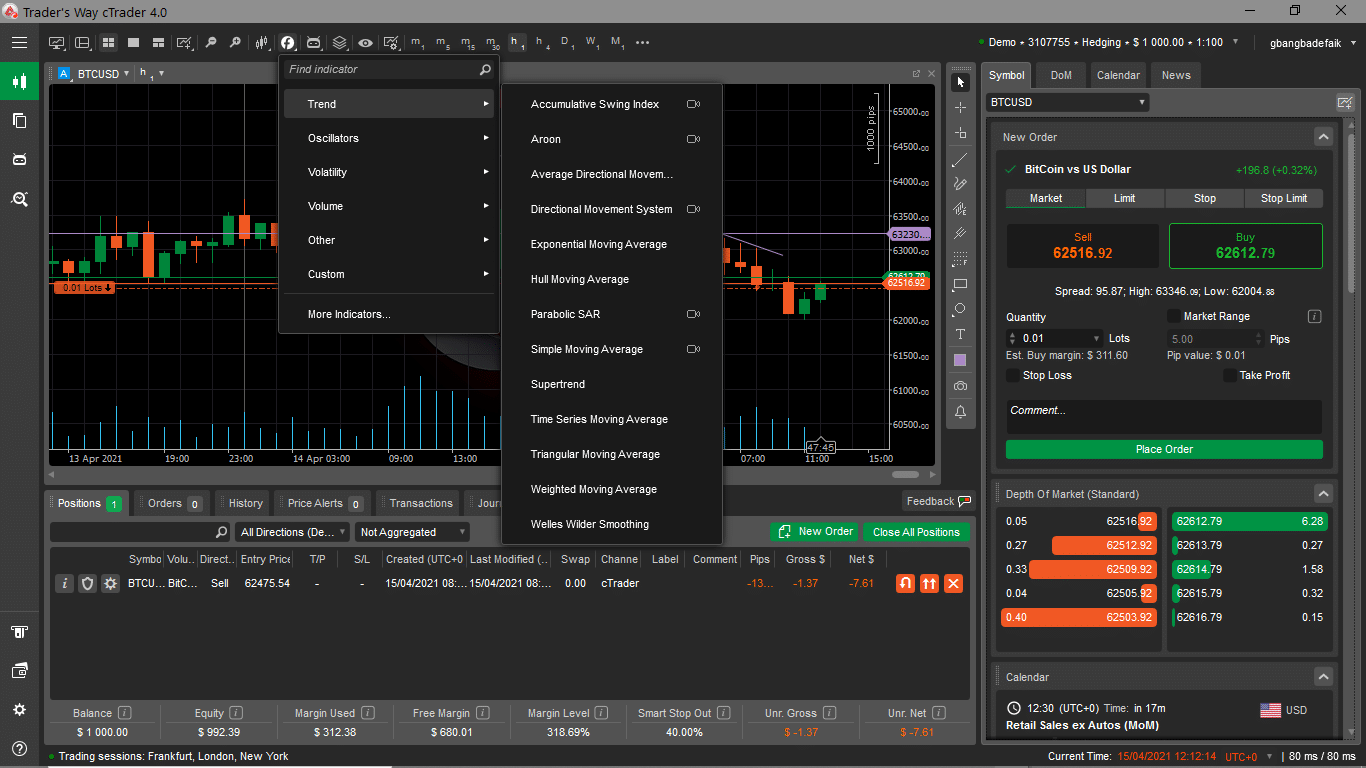Select the h1 timeframe in toolbar
1366x768 pixels.
click(517, 43)
